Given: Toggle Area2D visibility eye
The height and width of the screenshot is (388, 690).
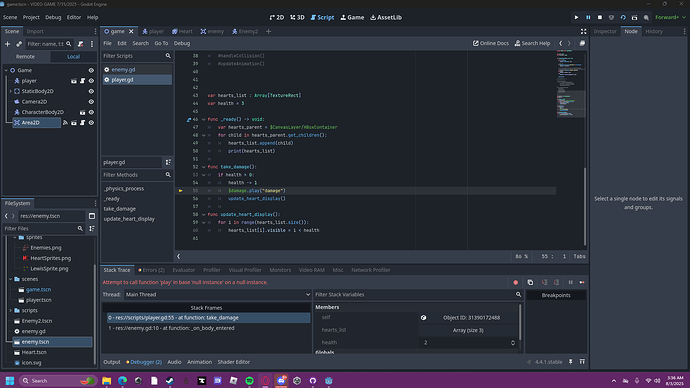Looking at the screenshot, I should (x=91, y=123).
